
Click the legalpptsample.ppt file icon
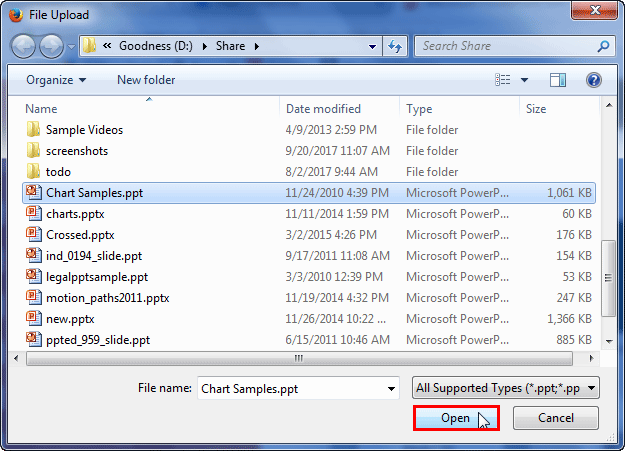(33, 276)
